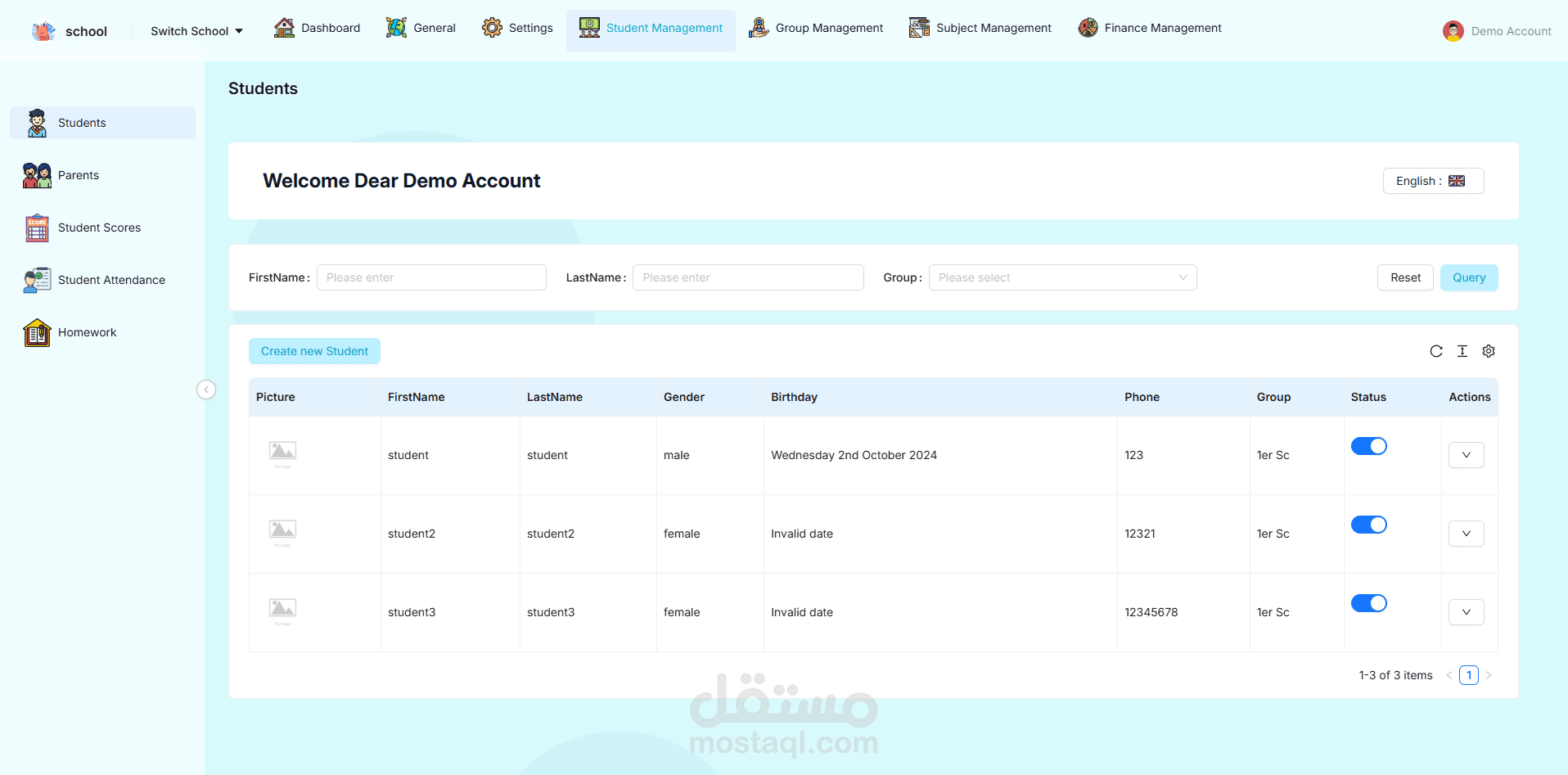1568x775 pixels.
Task: Go to Parents in the sidebar
Action: pos(102,175)
